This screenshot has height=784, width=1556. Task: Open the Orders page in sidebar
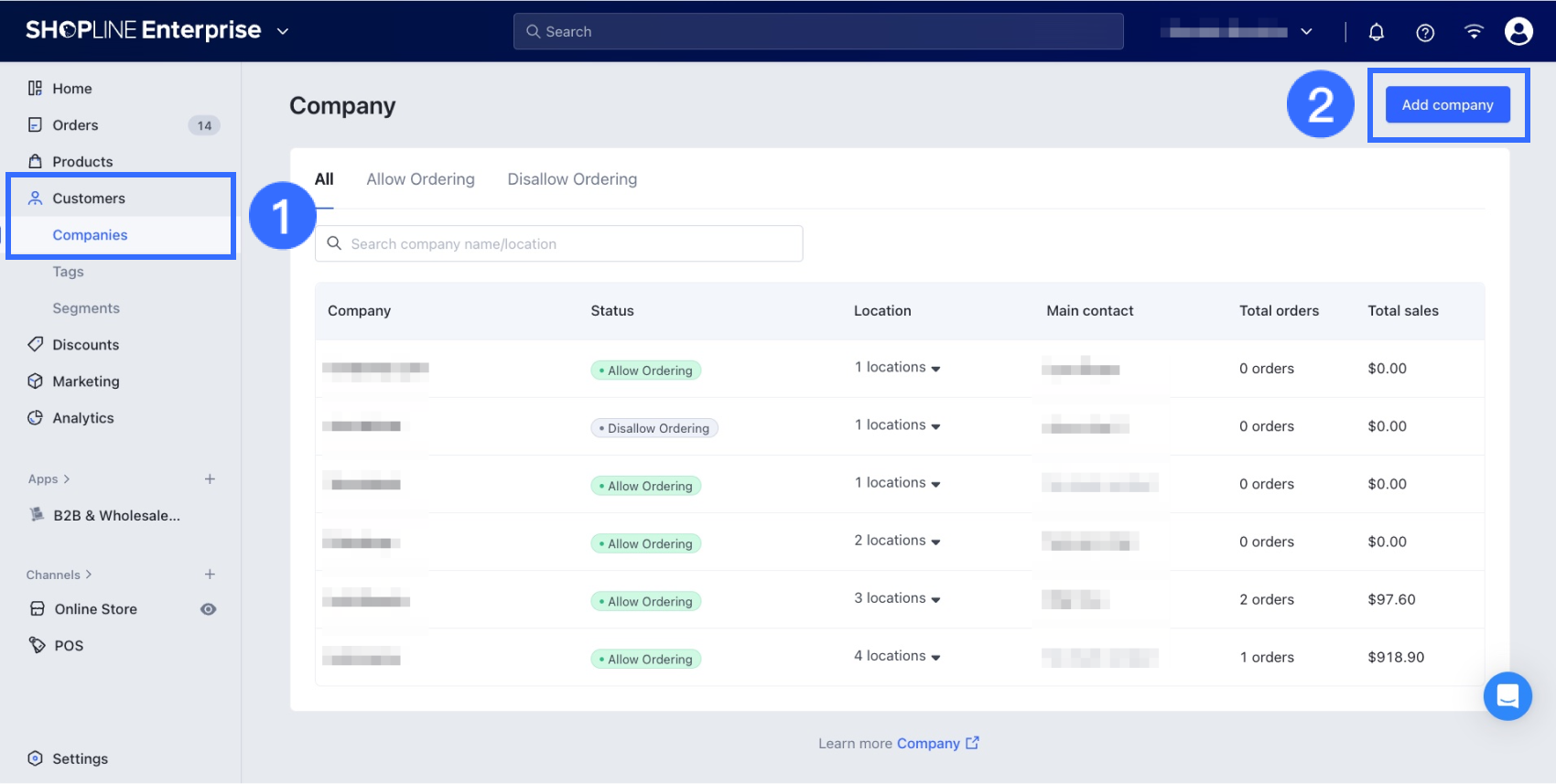click(75, 125)
